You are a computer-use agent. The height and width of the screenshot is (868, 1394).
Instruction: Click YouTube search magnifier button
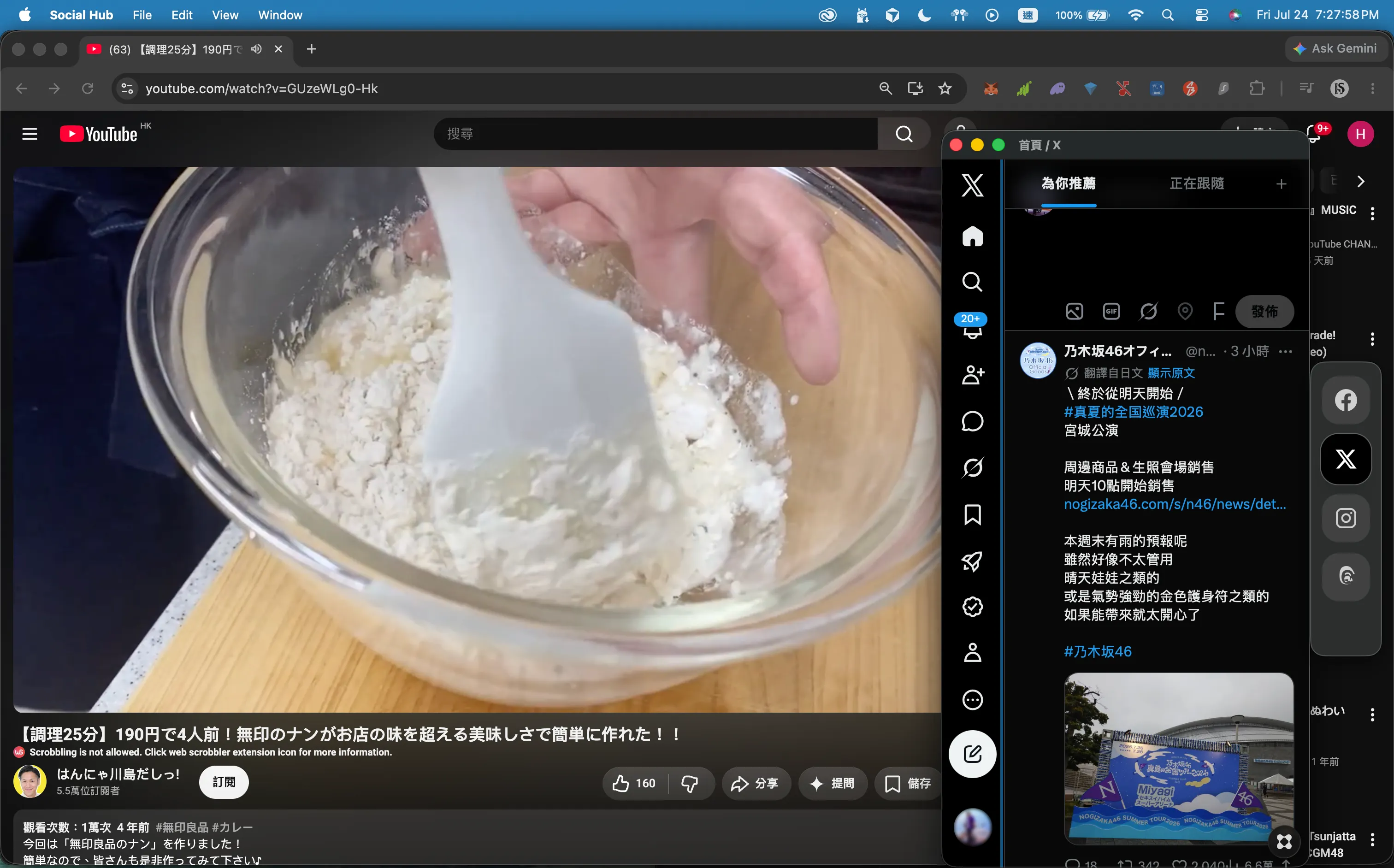tap(904, 134)
